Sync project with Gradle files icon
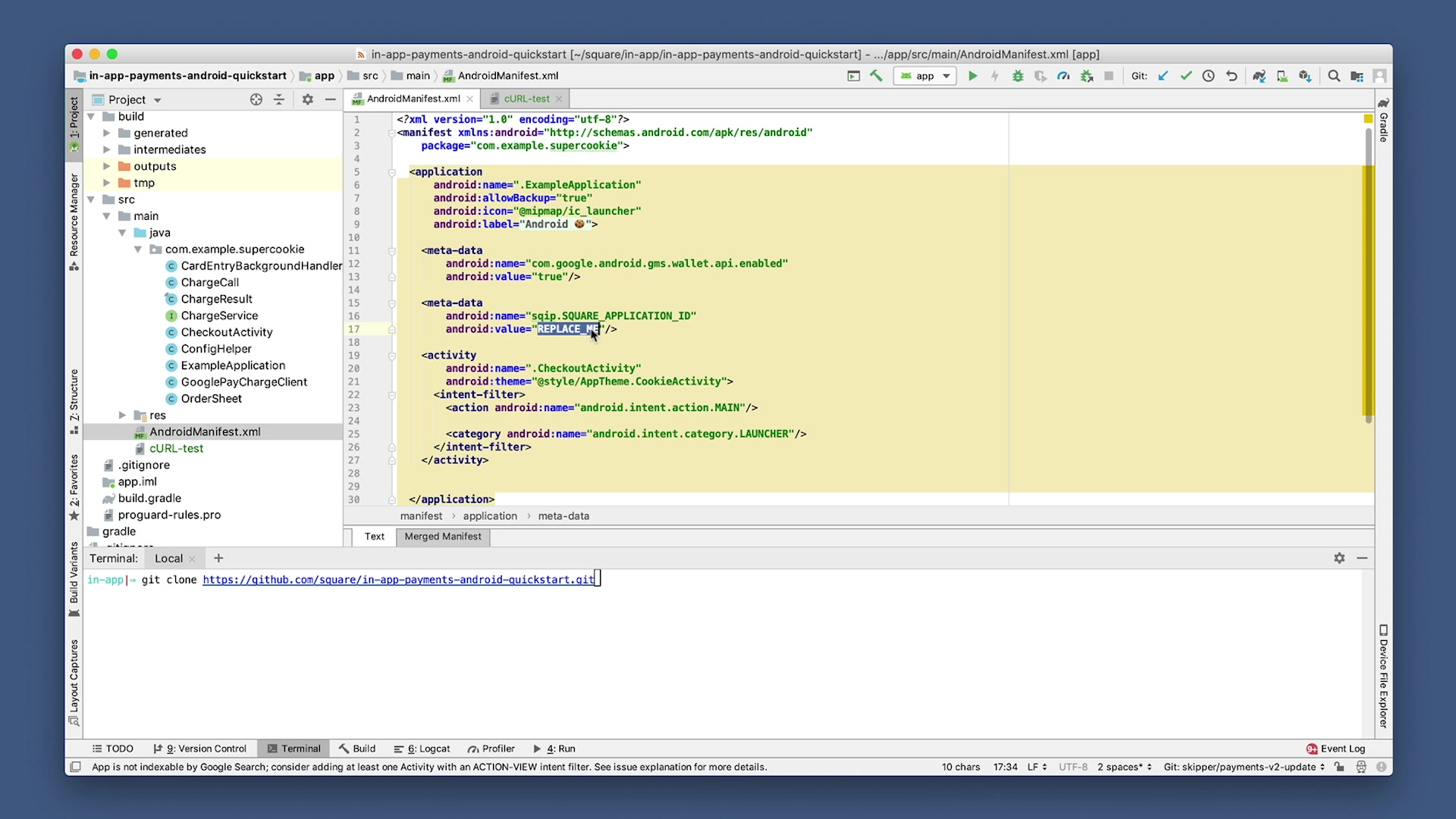Screen dimensions: 1456x819 (1259, 76)
